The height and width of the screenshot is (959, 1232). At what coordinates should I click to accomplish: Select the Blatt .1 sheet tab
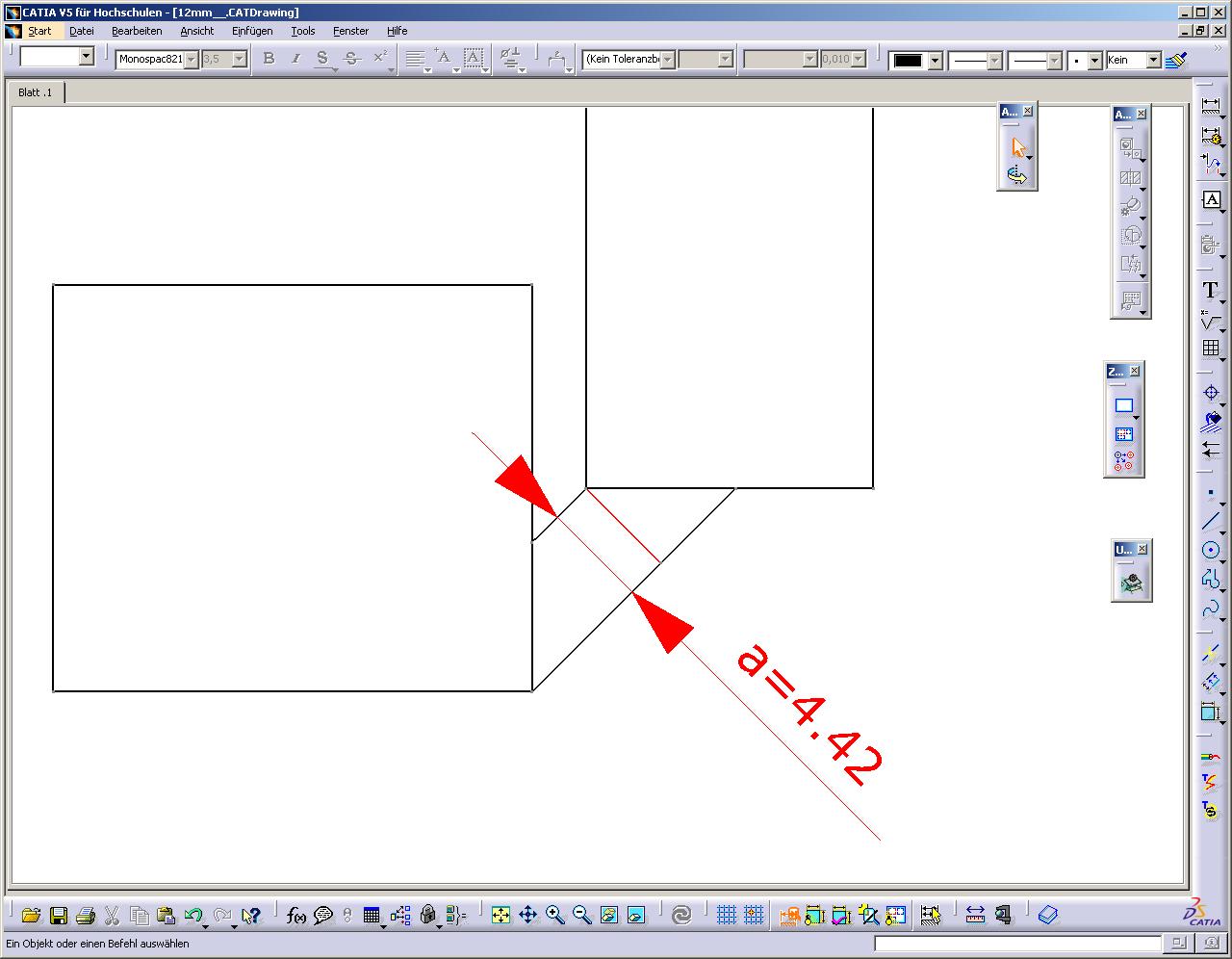(37, 92)
